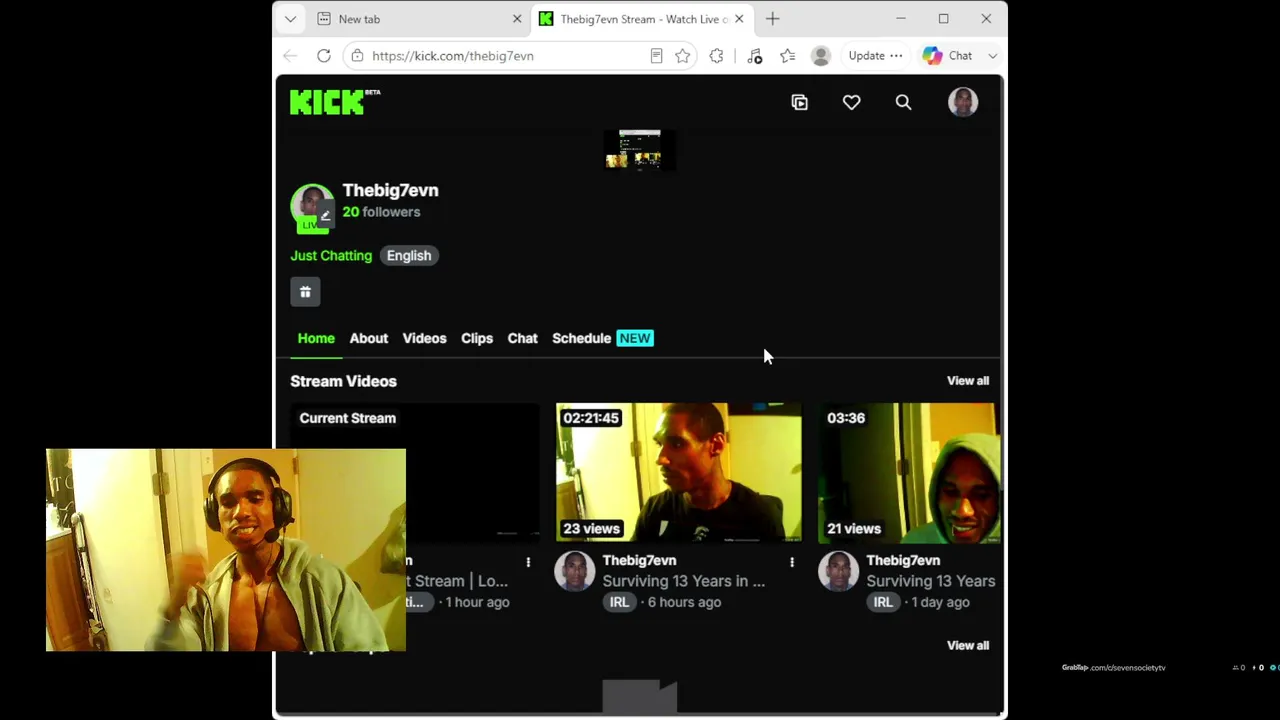Reload the Kick page
The image size is (1280, 720).
[324, 56]
